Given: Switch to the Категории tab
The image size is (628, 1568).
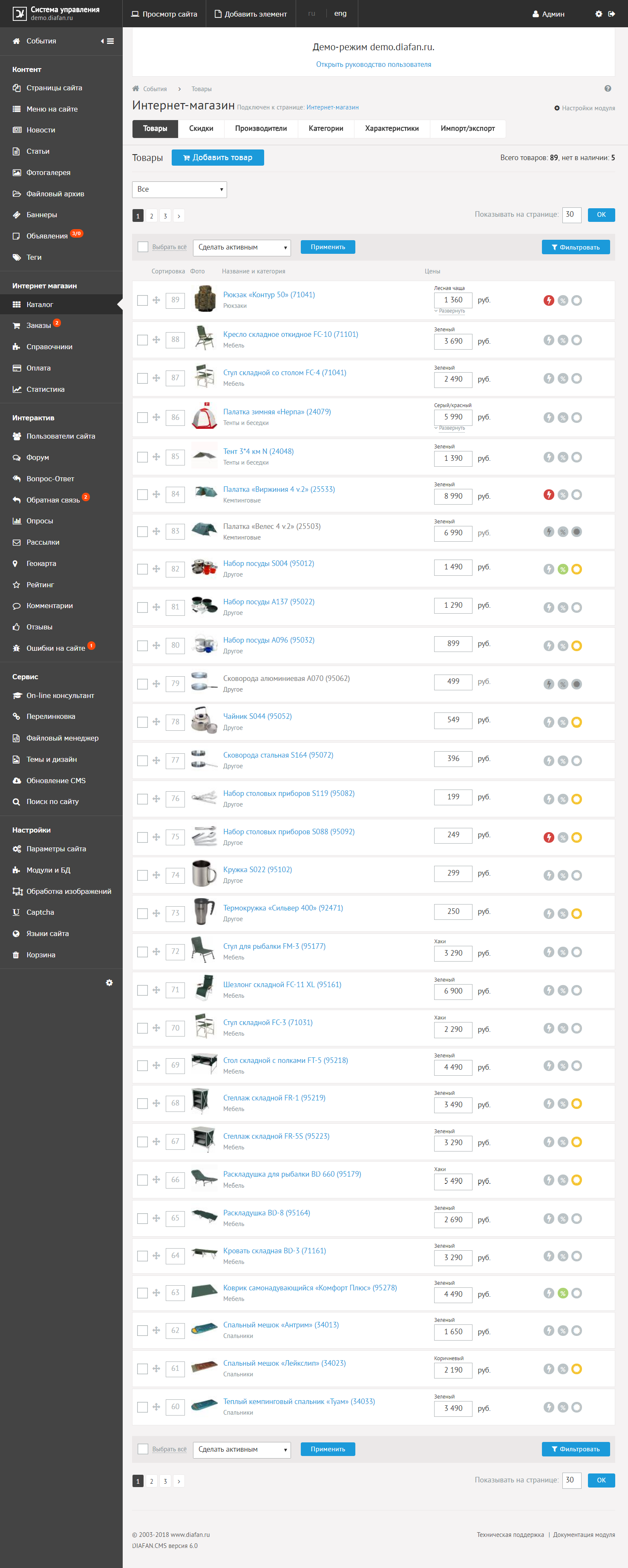Looking at the screenshot, I should click(x=326, y=129).
